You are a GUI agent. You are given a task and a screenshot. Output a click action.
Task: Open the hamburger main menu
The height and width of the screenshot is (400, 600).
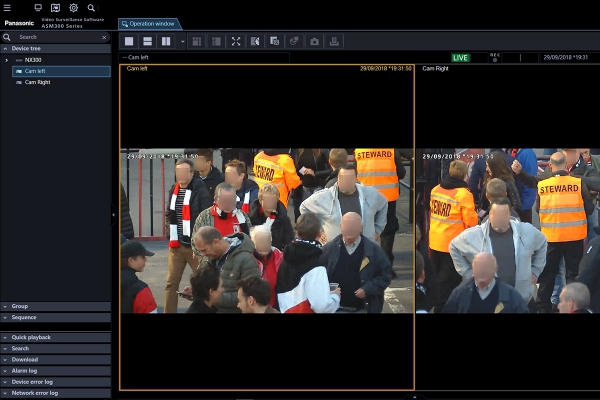[7, 8]
